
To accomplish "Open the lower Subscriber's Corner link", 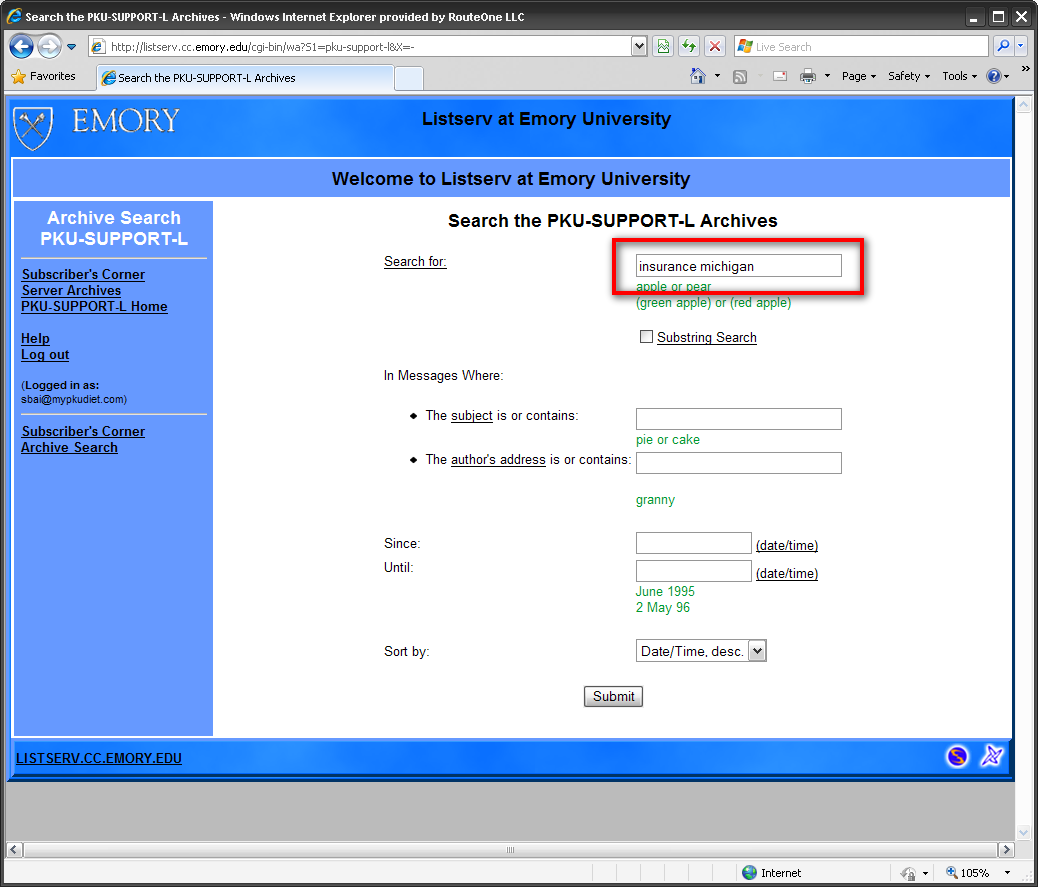I will pyautogui.click(x=83, y=432).
